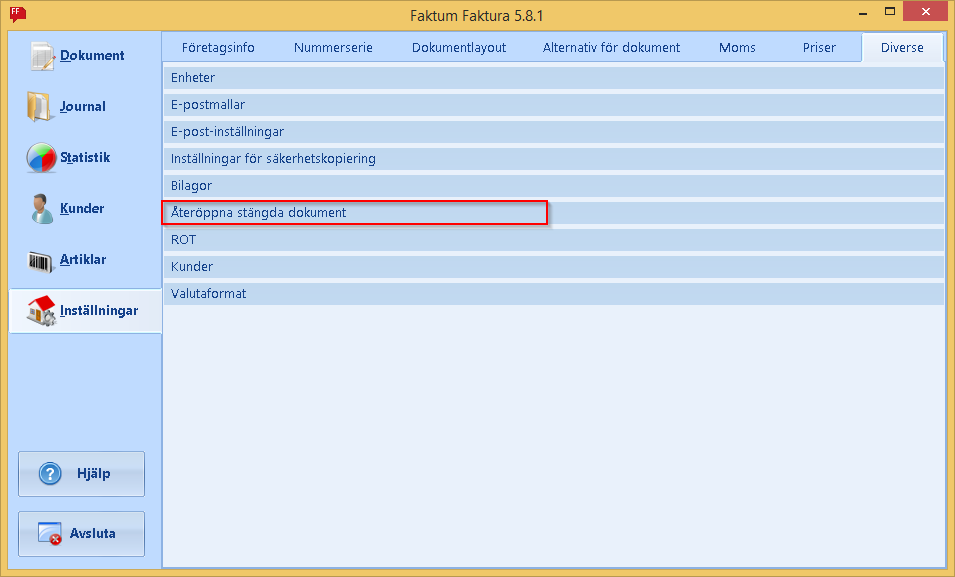Select the Moms tab

[737, 48]
